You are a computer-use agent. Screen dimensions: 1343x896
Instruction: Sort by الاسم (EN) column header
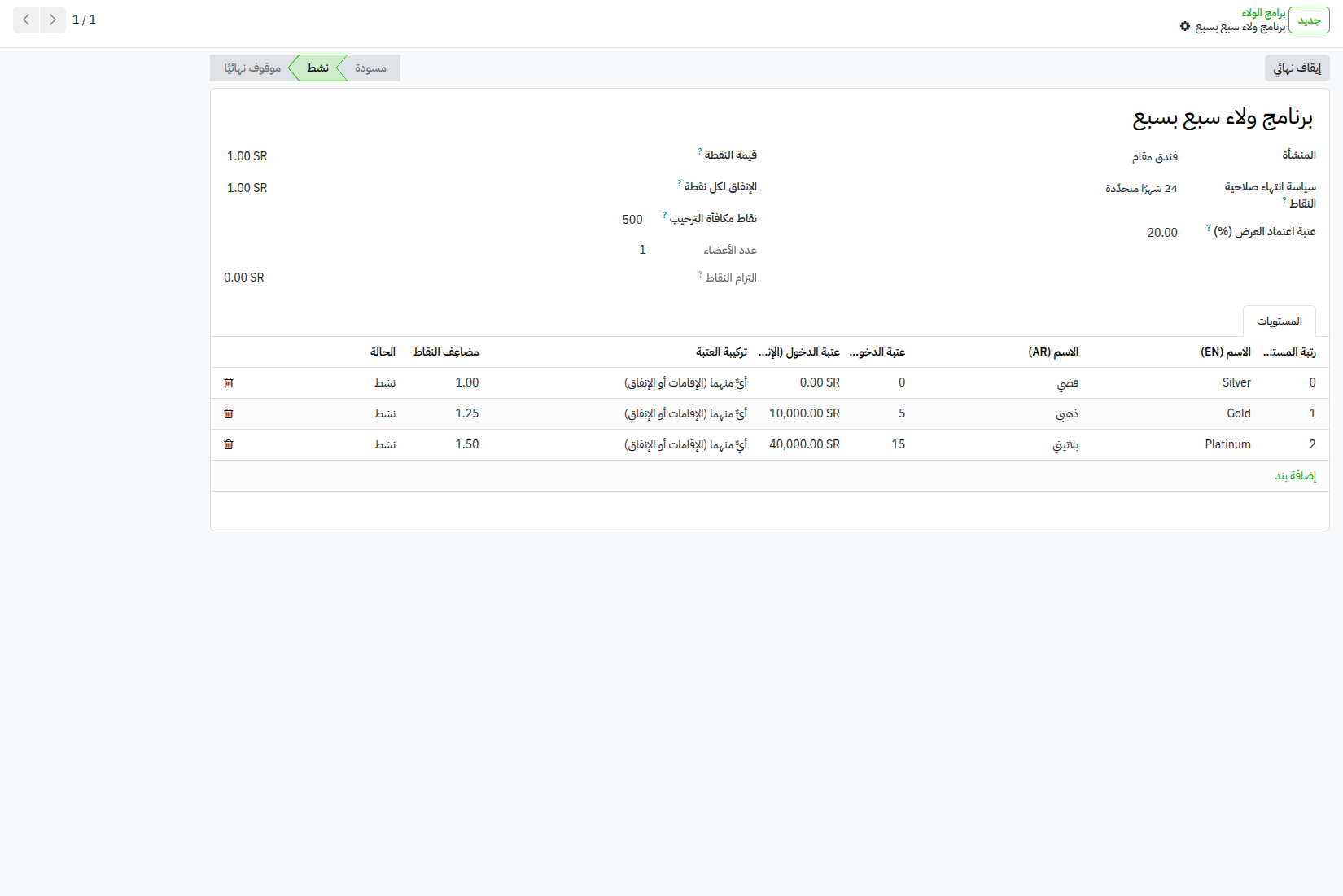click(x=1226, y=352)
